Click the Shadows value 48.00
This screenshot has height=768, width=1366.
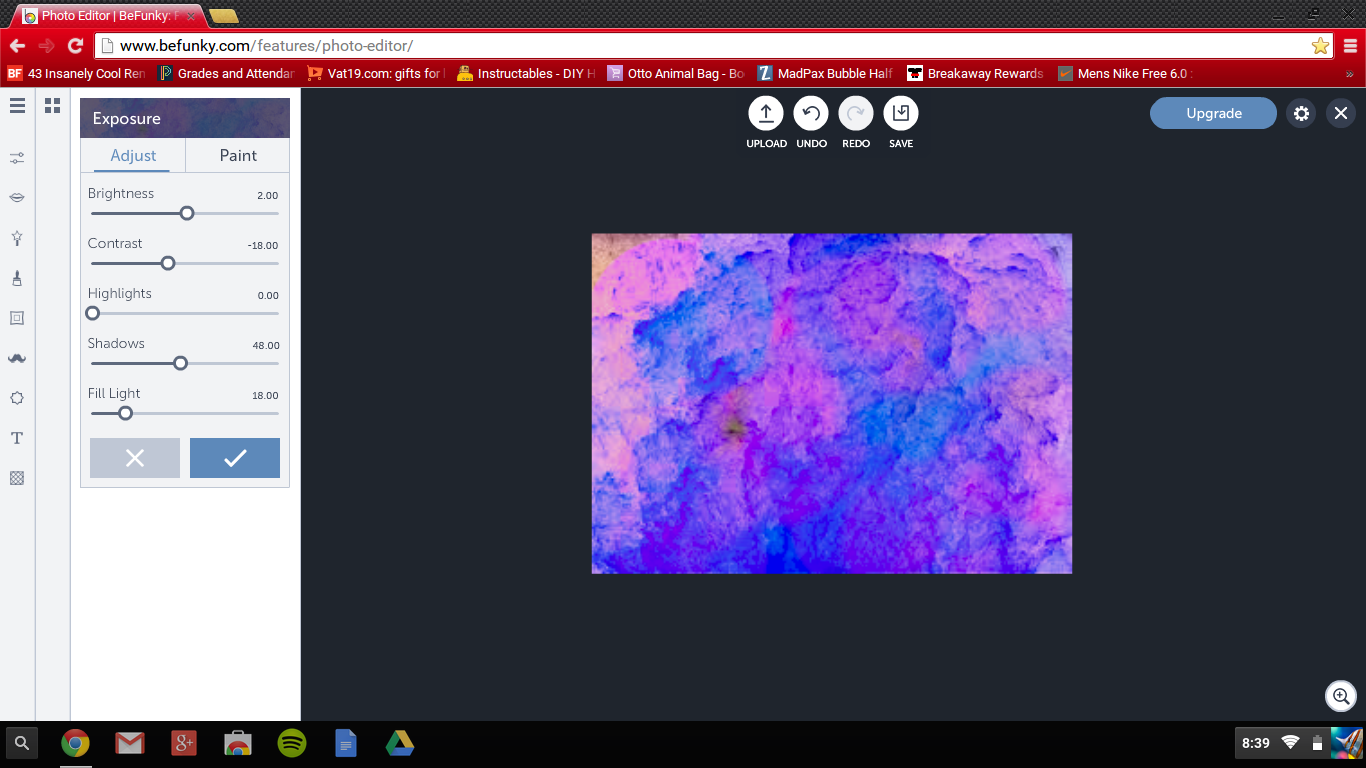pos(266,346)
